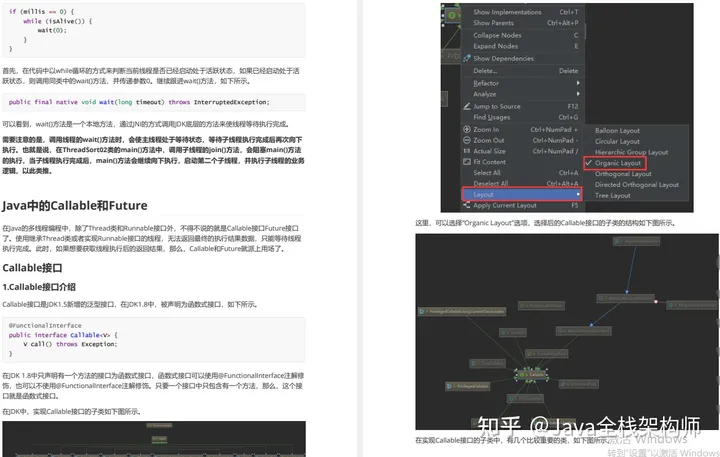Expand the Refactor submenu arrow
The width and height of the screenshot is (720, 457).
(x=578, y=83)
